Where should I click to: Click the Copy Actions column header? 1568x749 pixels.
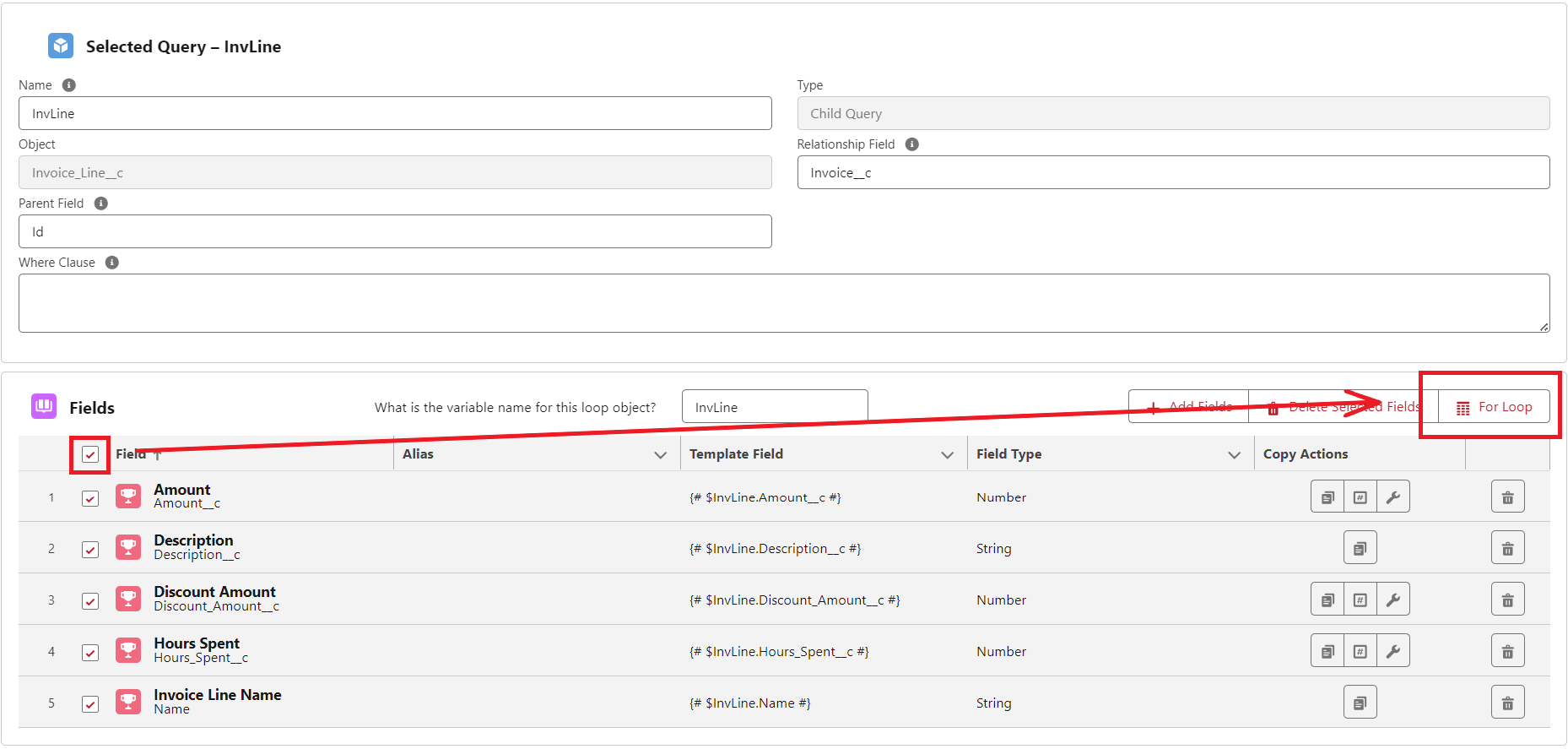point(1305,454)
